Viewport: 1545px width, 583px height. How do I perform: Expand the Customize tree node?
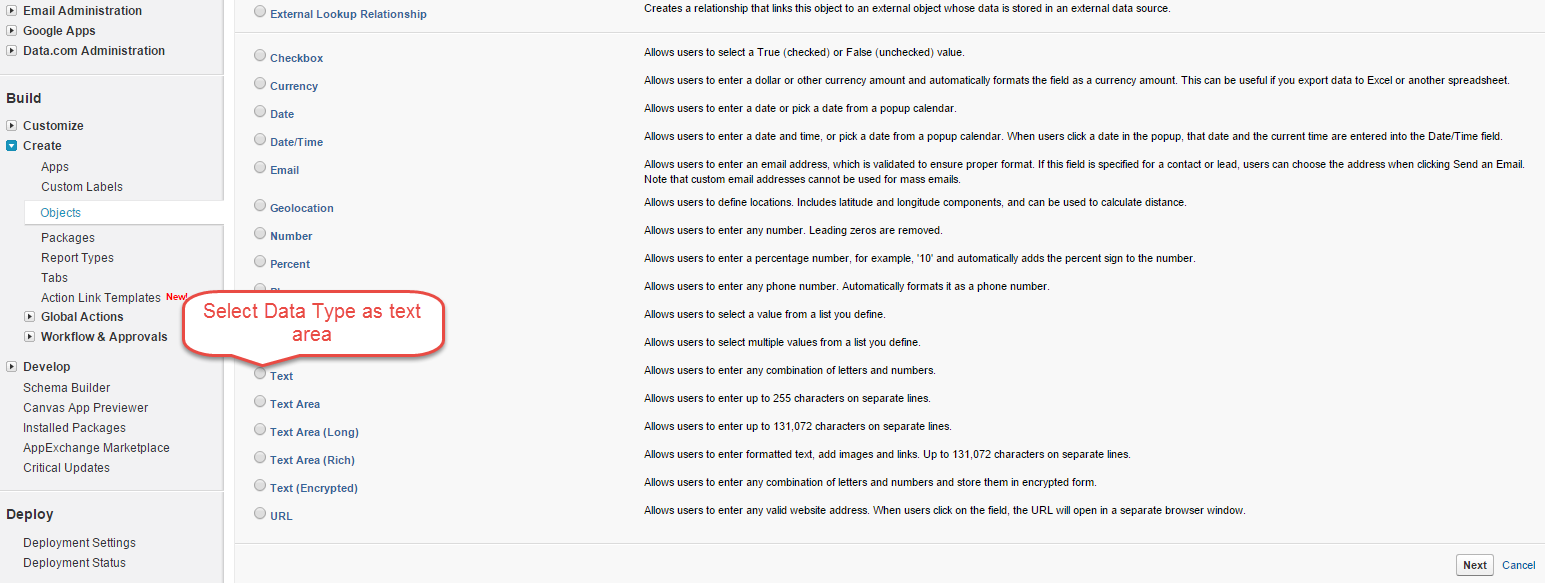click(x=12, y=126)
